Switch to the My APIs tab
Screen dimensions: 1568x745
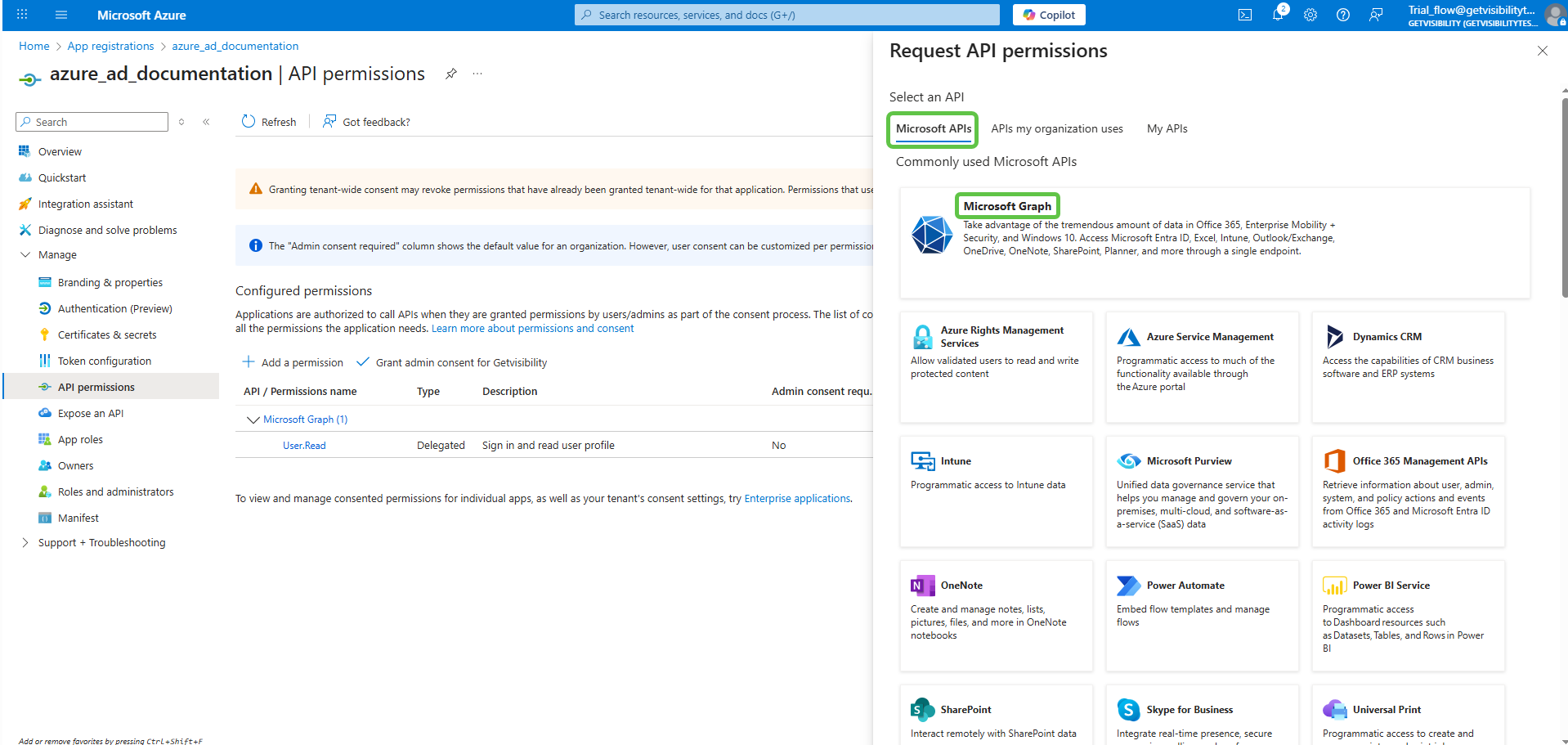pyautogui.click(x=1167, y=128)
